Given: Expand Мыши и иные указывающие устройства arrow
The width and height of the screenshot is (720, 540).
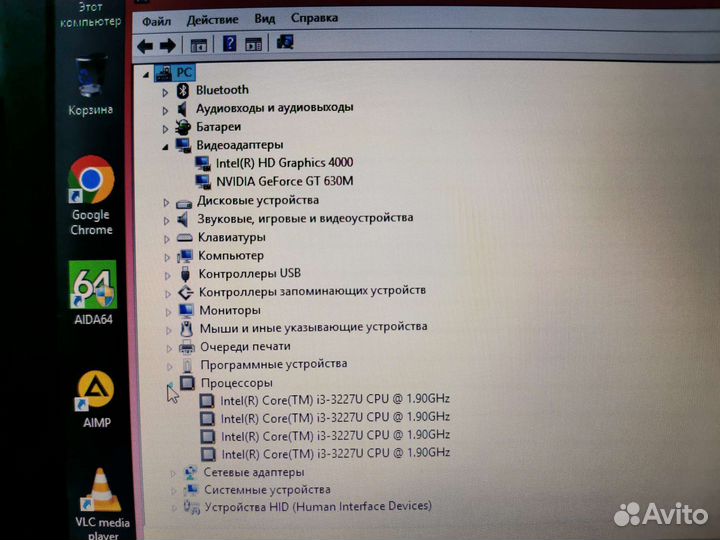Looking at the screenshot, I should [169, 330].
